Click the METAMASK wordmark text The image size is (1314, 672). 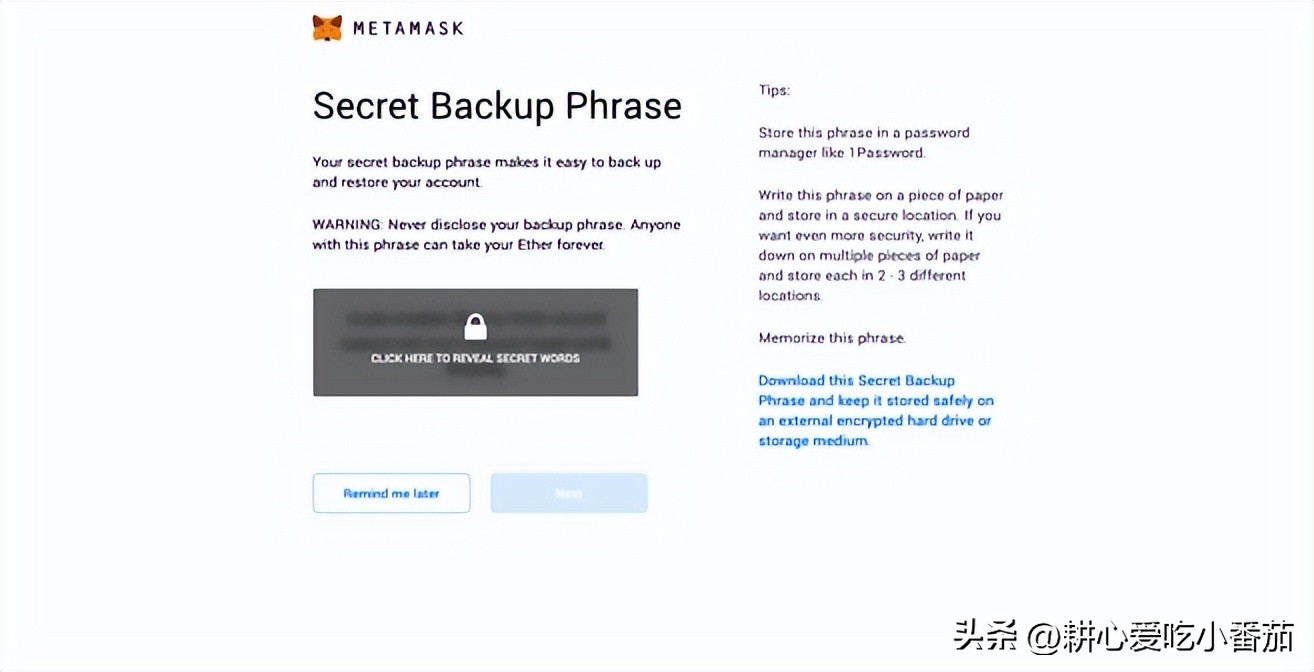pos(408,29)
